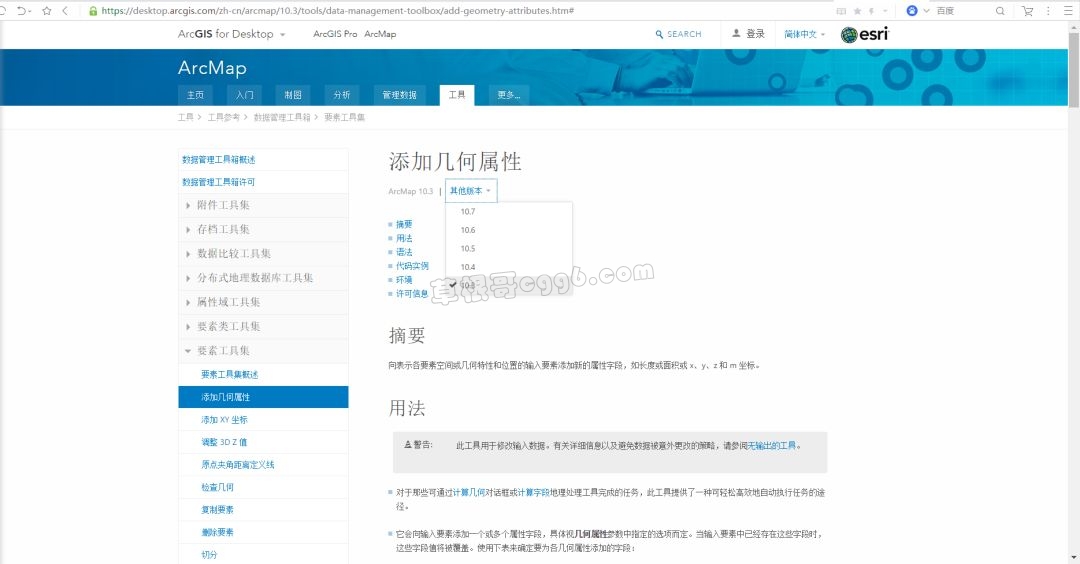Open the ArcGIS for Desktop dropdown
Screen dimensions: 1080x564
(x=231, y=34)
